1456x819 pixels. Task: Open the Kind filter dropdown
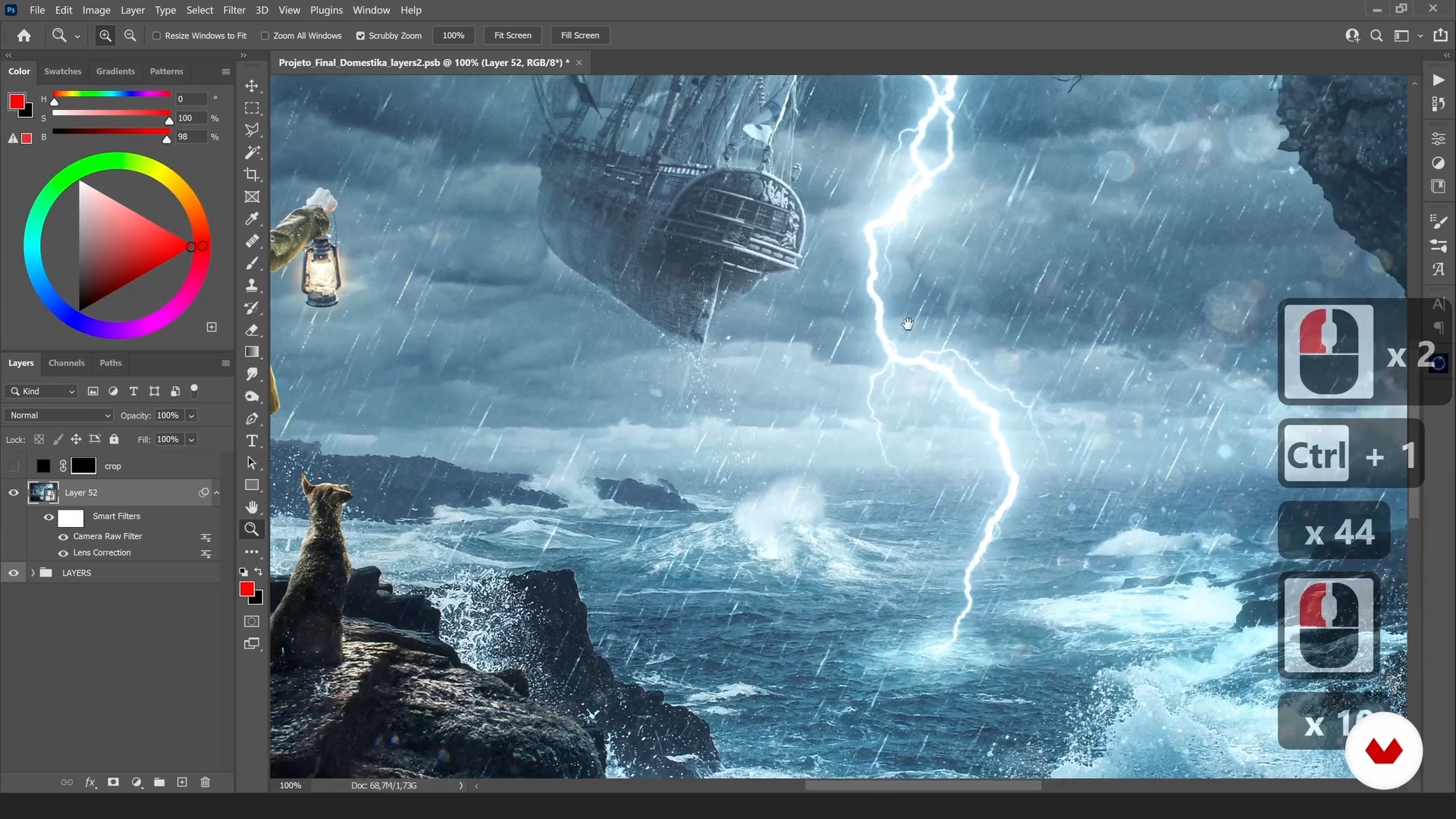41,391
